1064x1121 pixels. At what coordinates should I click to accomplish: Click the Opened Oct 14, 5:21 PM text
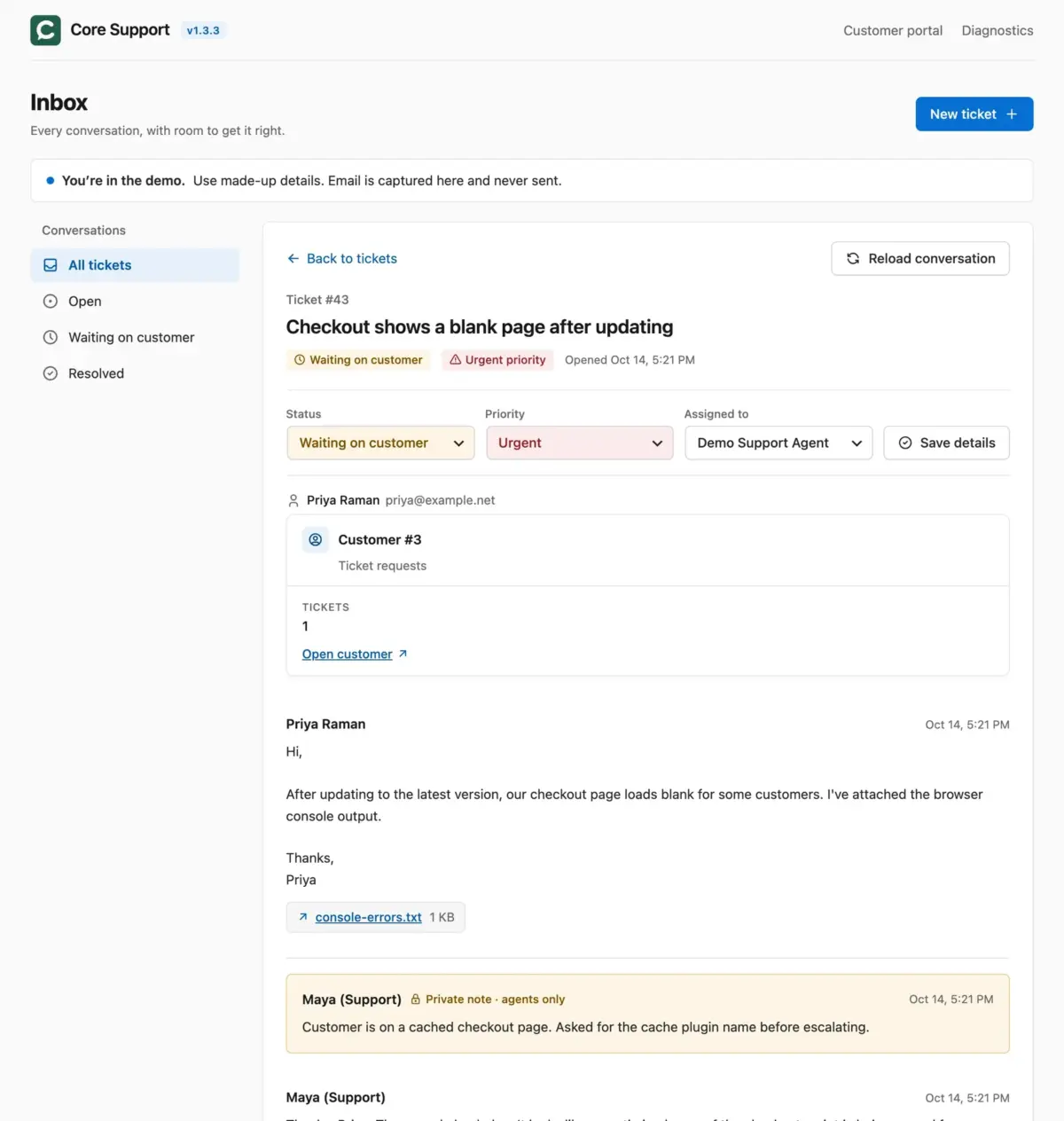tap(630, 360)
